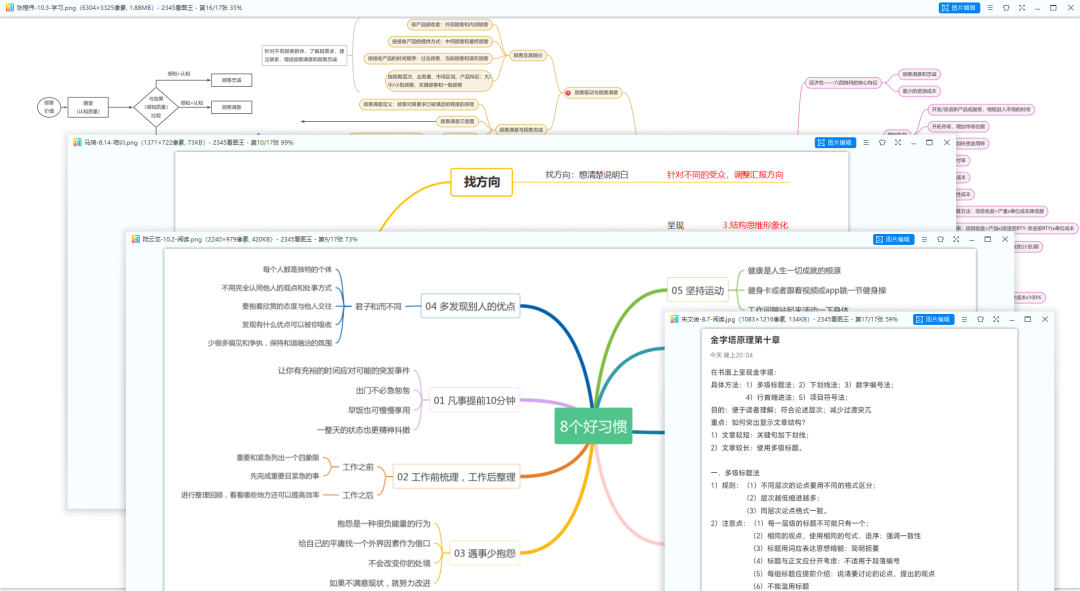Open 图片编辑 in the 朱文俊-8.7-阅读 window
The width and height of the screenshot is (1080, 591).
(932, 319)
